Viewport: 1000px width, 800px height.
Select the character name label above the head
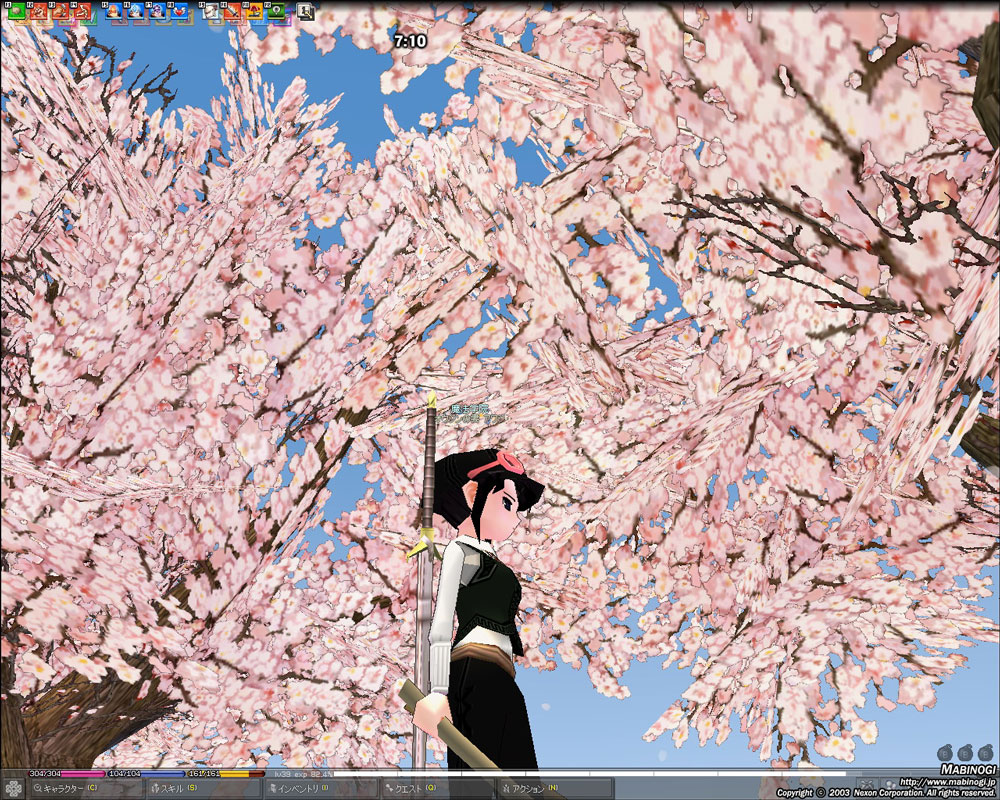tap(471, 413)
